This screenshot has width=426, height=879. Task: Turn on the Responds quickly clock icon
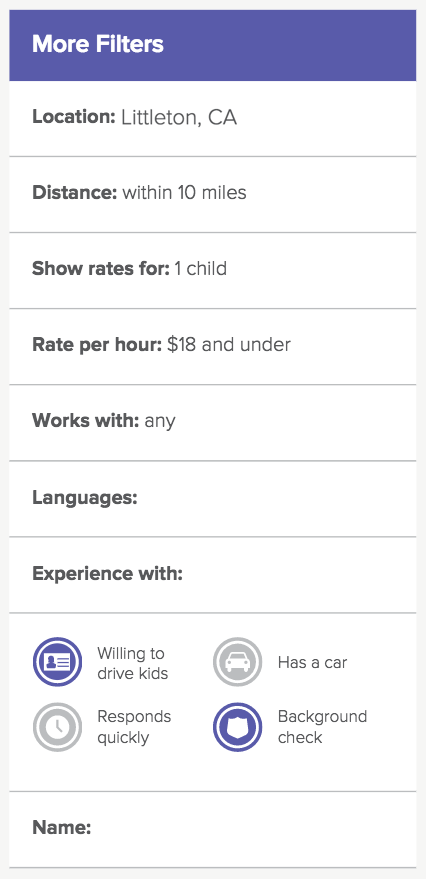coord(57,727)
